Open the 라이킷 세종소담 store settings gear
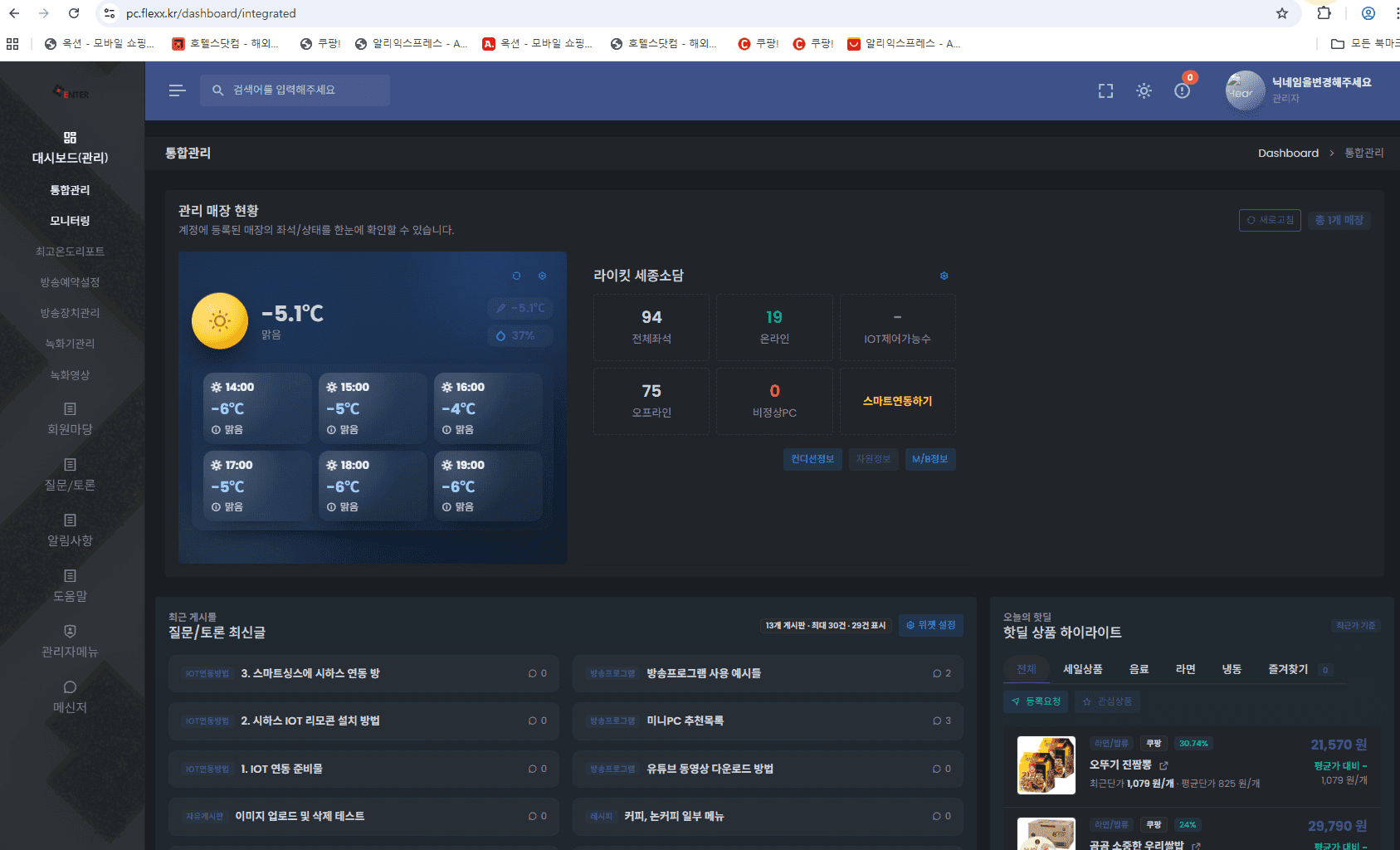 coord(944,276)
